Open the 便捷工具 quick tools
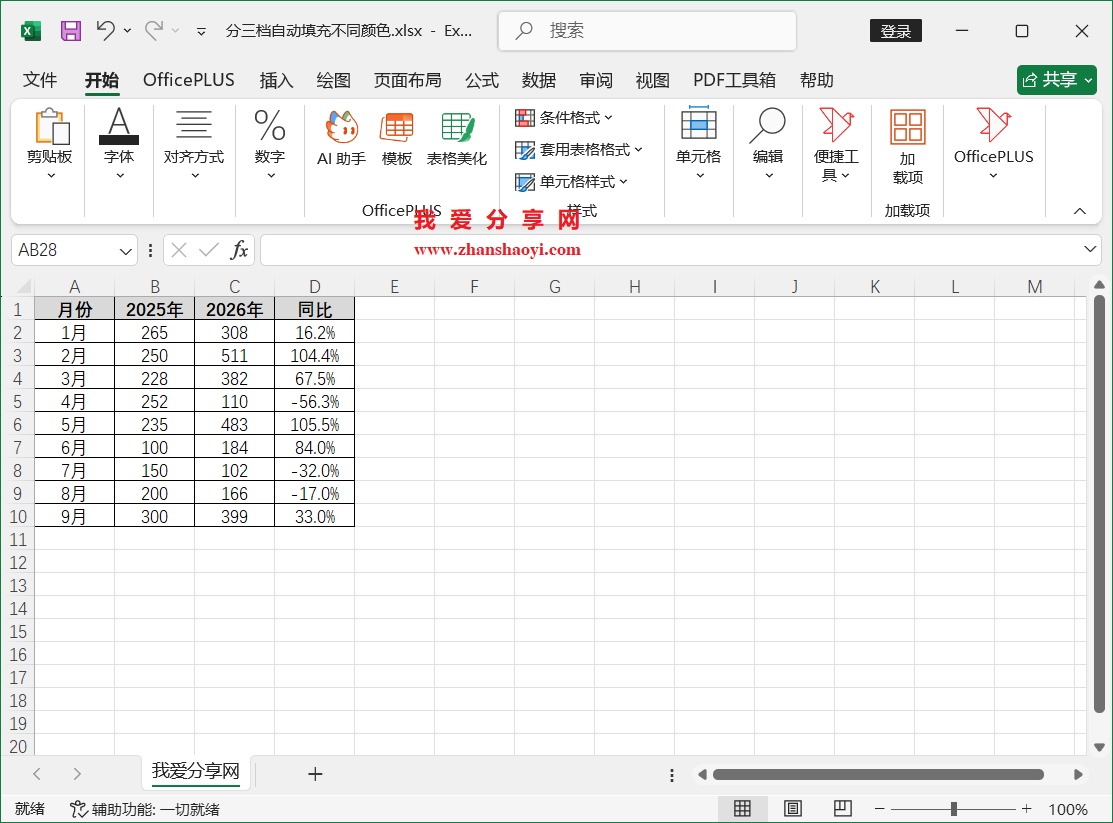 pos(836,145)
